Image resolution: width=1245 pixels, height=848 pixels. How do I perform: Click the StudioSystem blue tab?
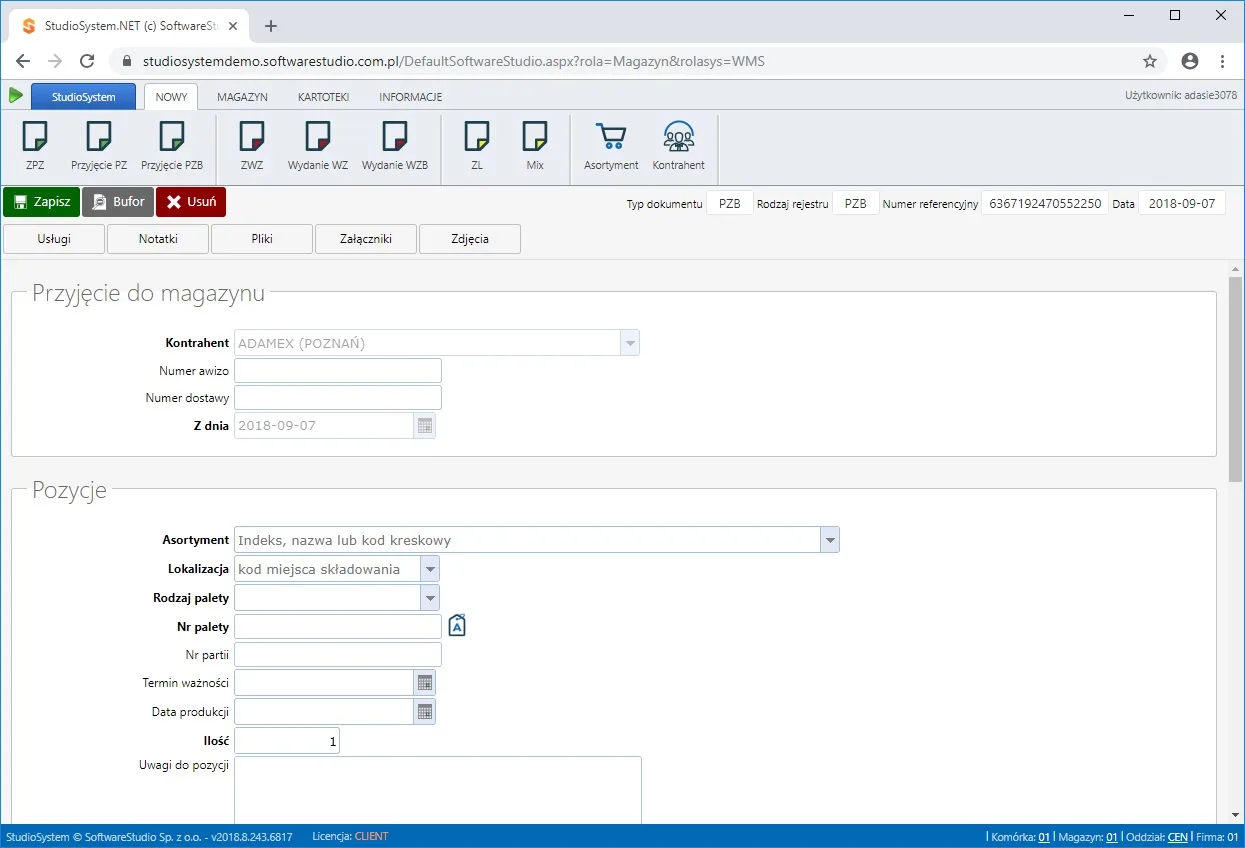pyautogui.click(x=84, y=97)
